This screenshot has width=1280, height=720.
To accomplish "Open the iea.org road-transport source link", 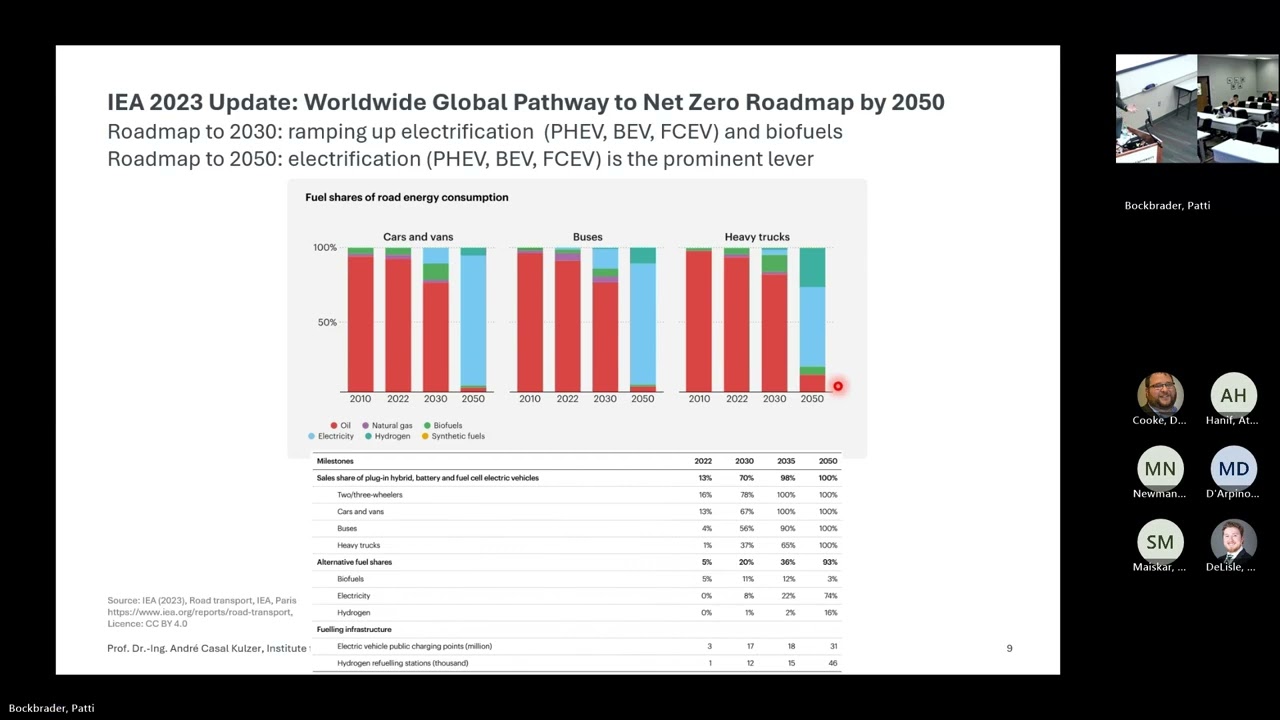I will coord(200,612).
